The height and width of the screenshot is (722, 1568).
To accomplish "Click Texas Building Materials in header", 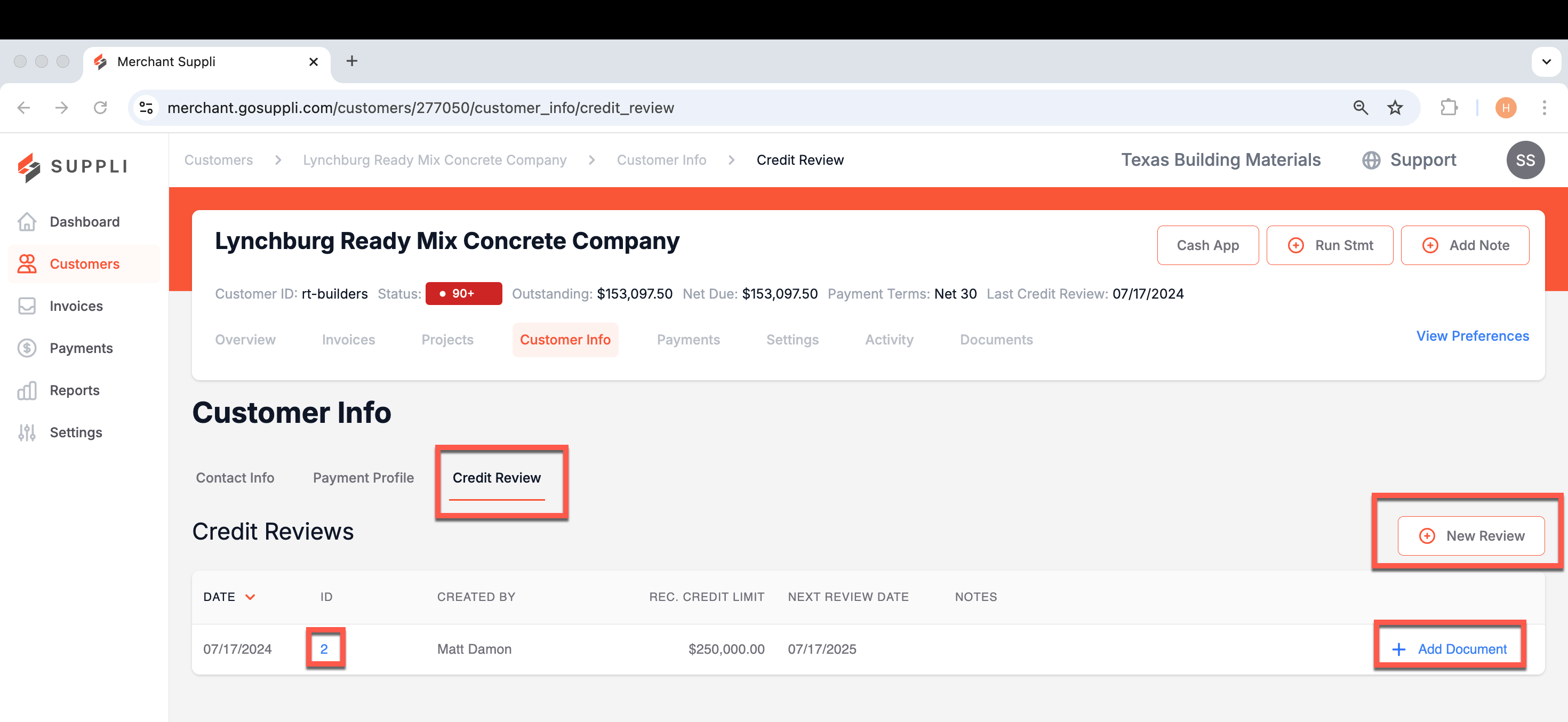I will [1221, 160].
